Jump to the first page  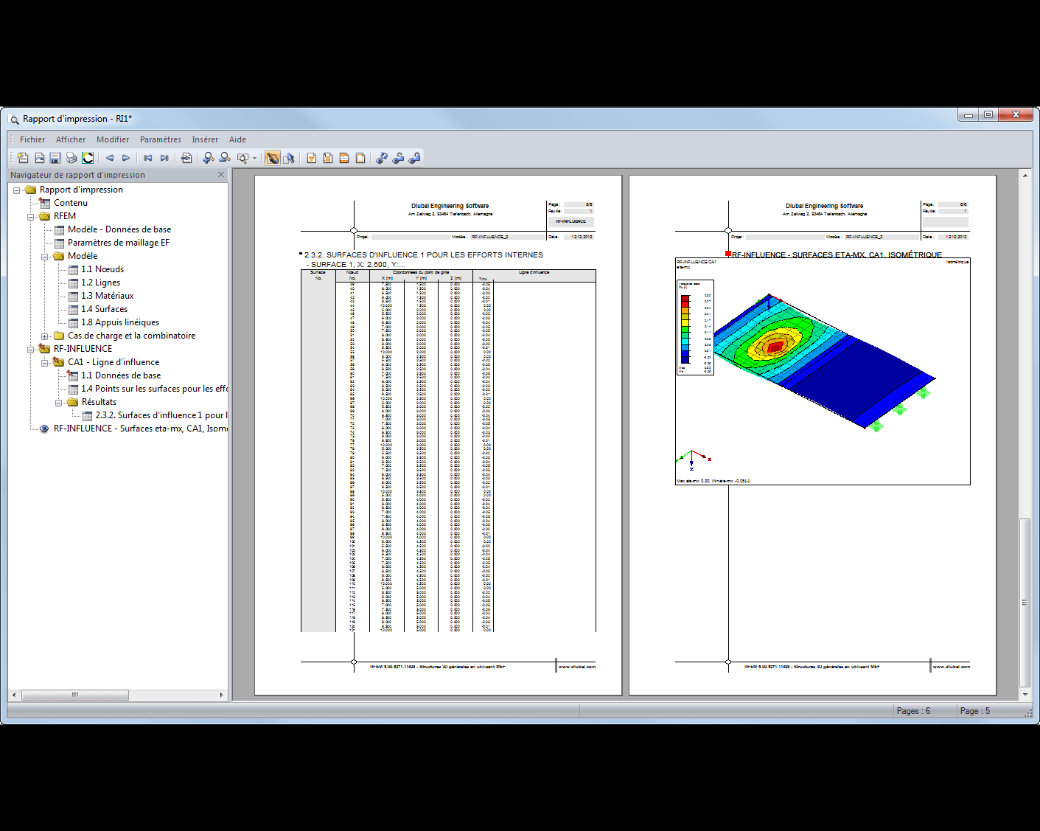click(148, 158)
